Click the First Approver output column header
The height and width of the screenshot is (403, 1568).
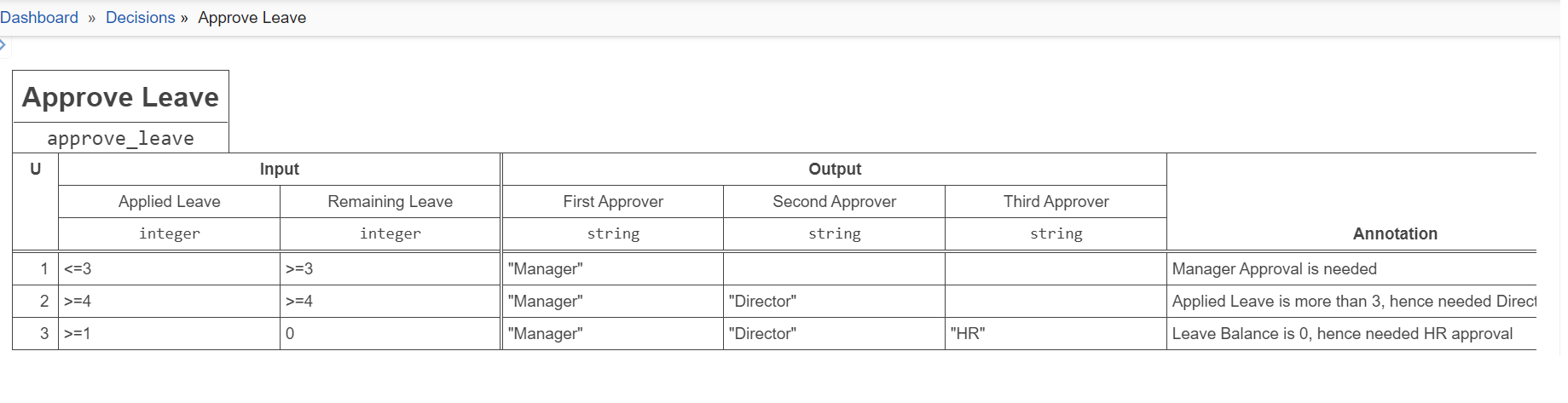[x=612, y=202]
